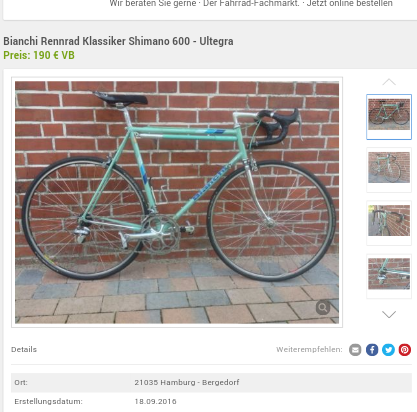Show previous thumbnails with up chevron
Viewport: 417px width, 412px height.
point(389,82)
